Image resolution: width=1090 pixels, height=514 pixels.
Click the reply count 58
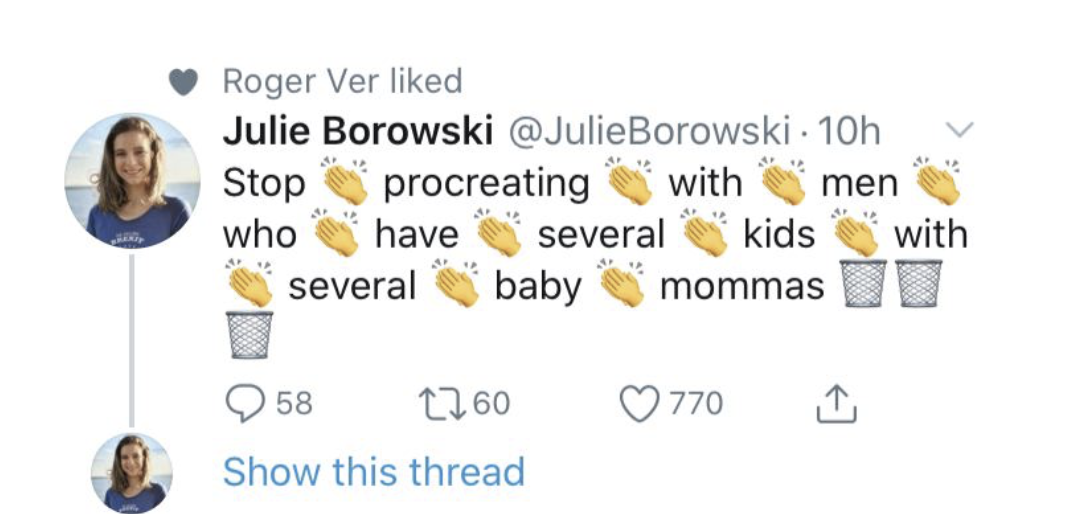point(294,404)
